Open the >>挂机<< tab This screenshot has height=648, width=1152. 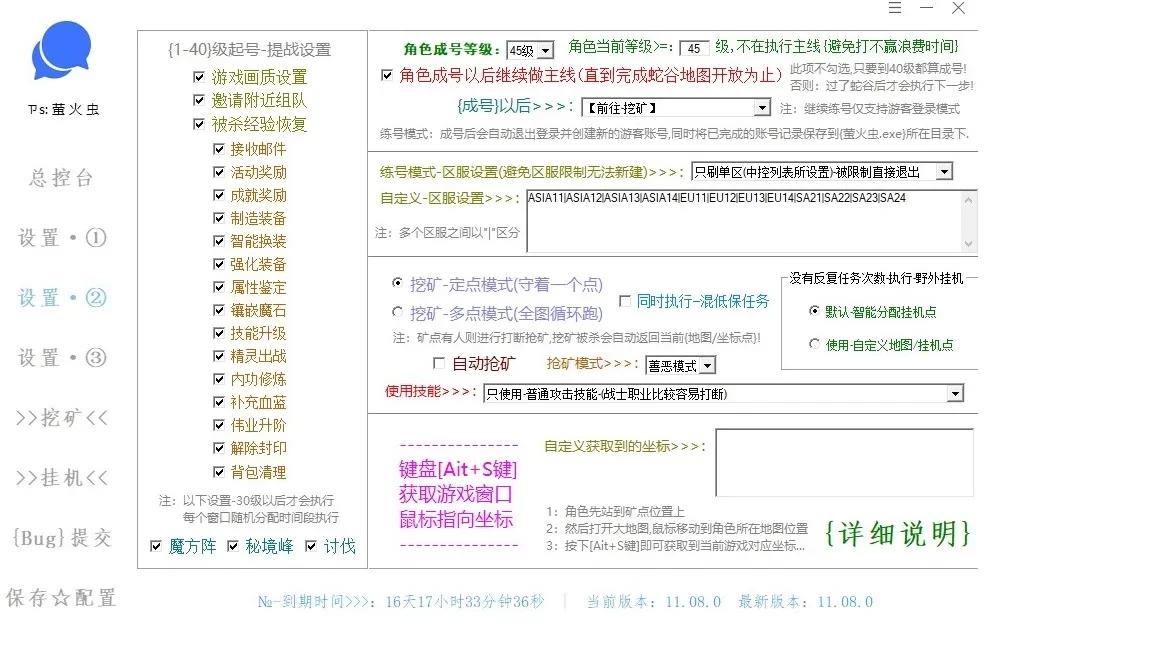coord(62,478)
